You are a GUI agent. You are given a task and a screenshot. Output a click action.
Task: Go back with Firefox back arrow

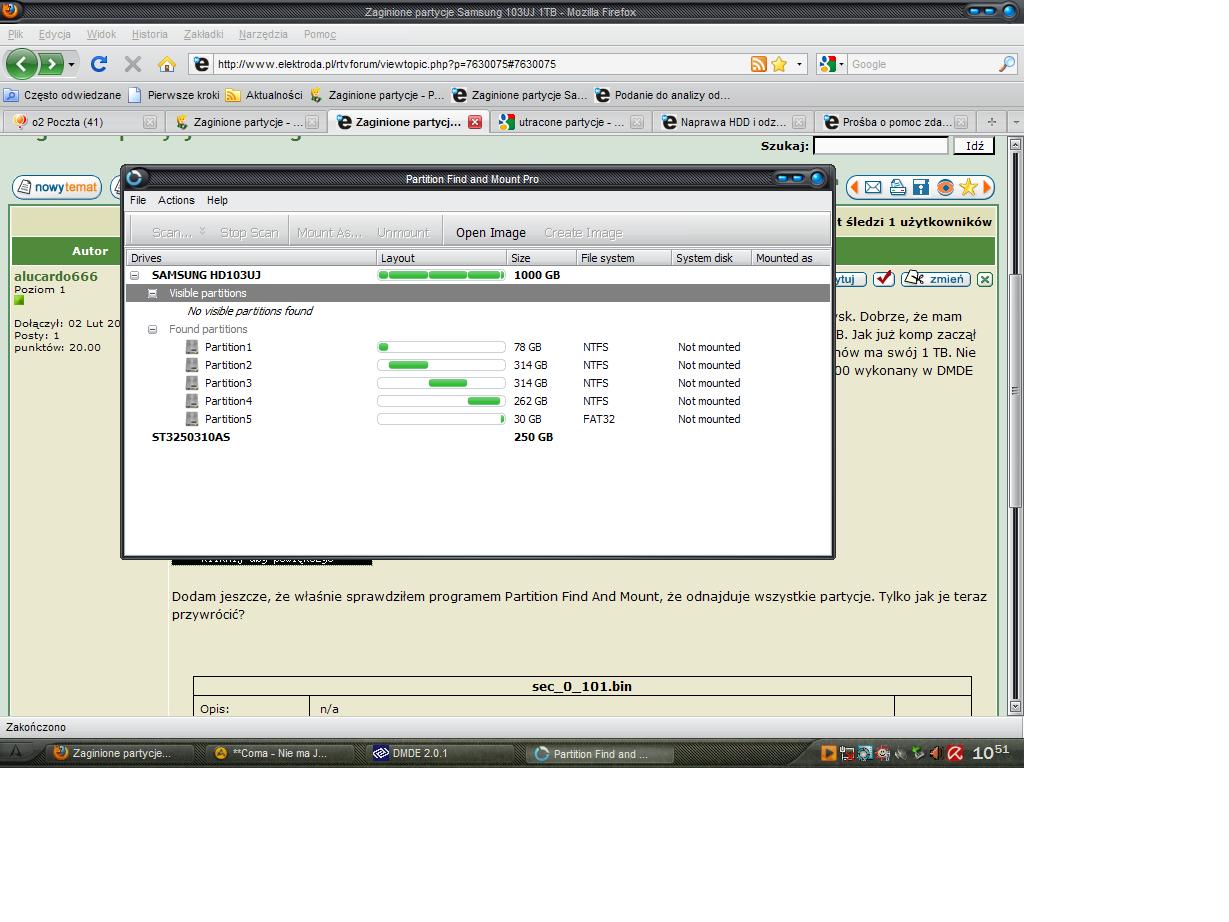click(x=22, y=64)
